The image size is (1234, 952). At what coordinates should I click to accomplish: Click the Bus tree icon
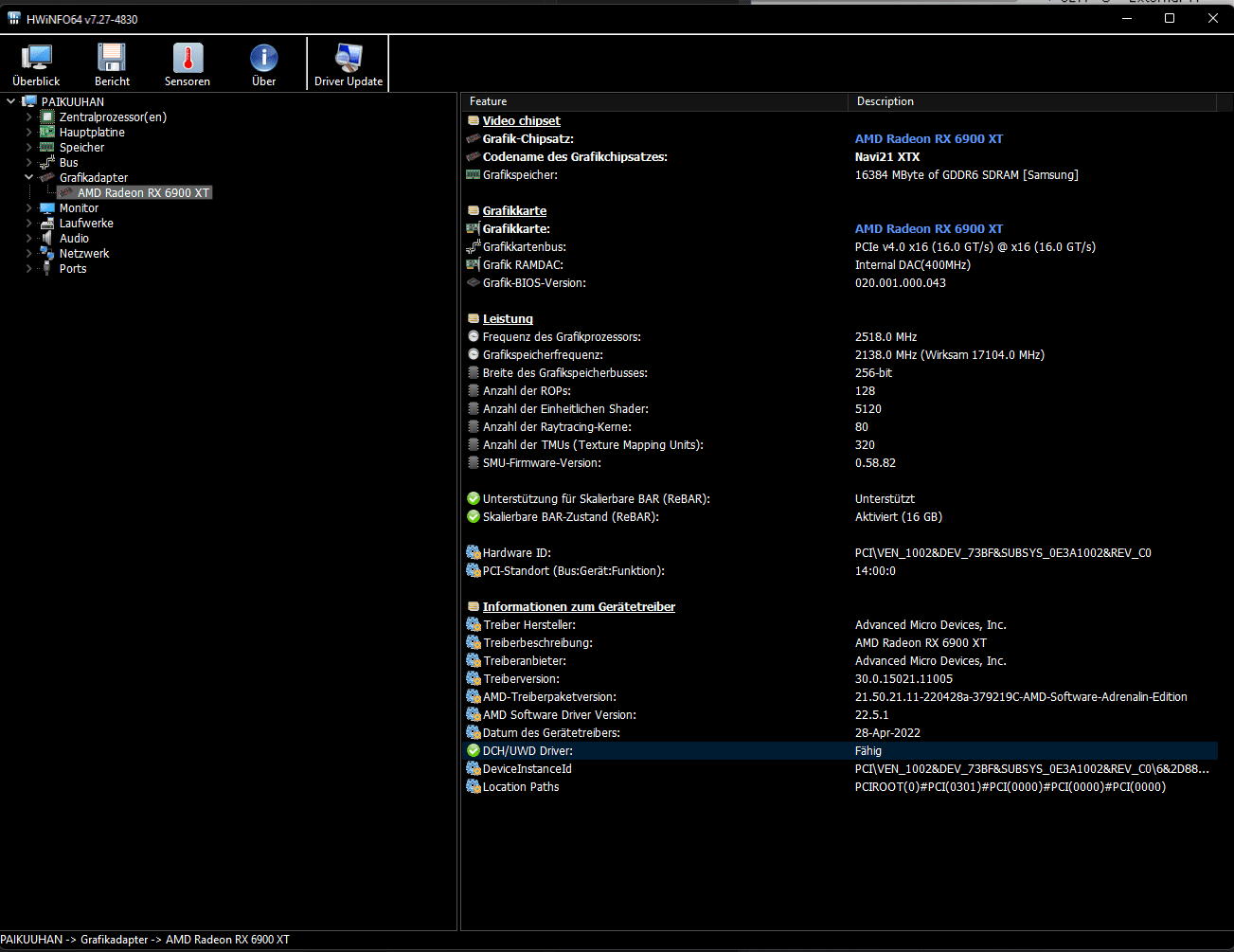pos(47,162)
